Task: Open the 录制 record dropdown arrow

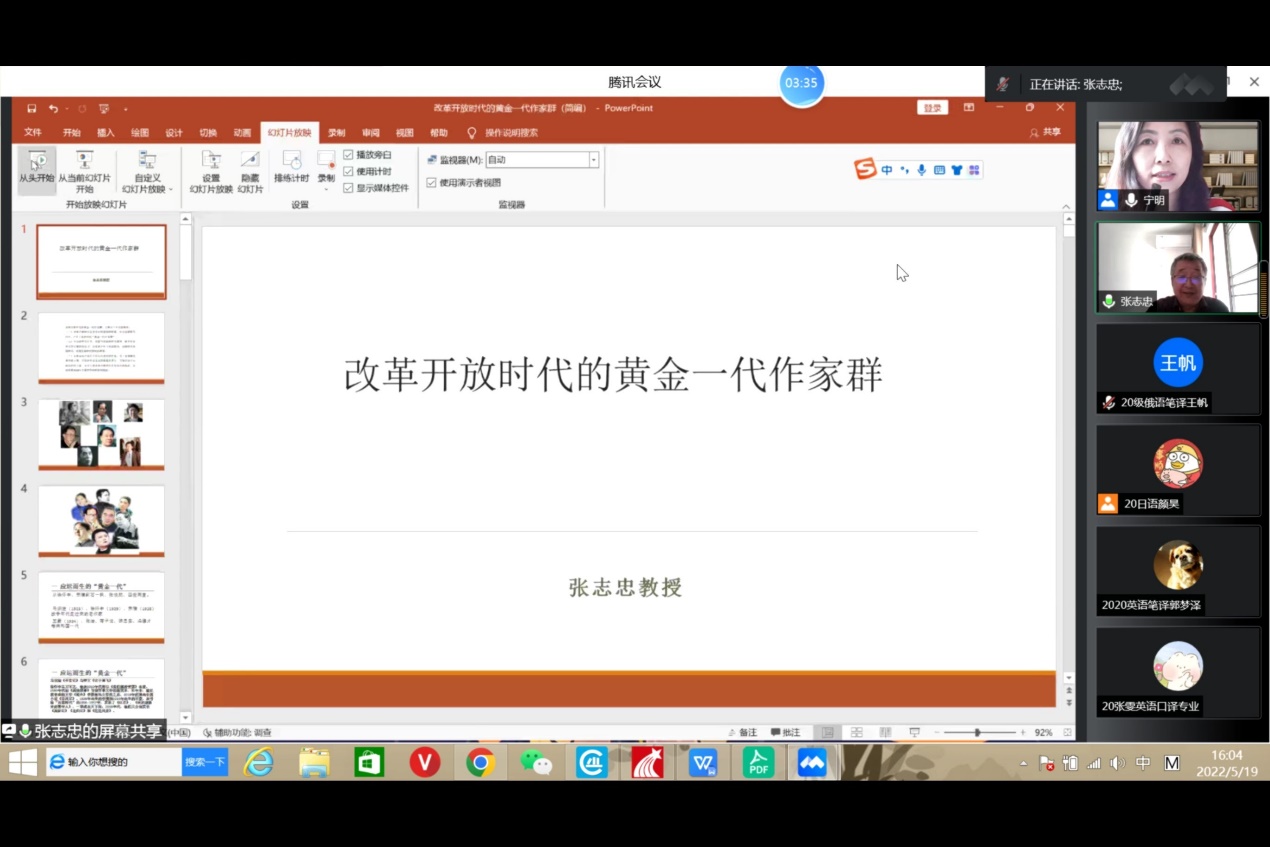Action: [326, 189]
